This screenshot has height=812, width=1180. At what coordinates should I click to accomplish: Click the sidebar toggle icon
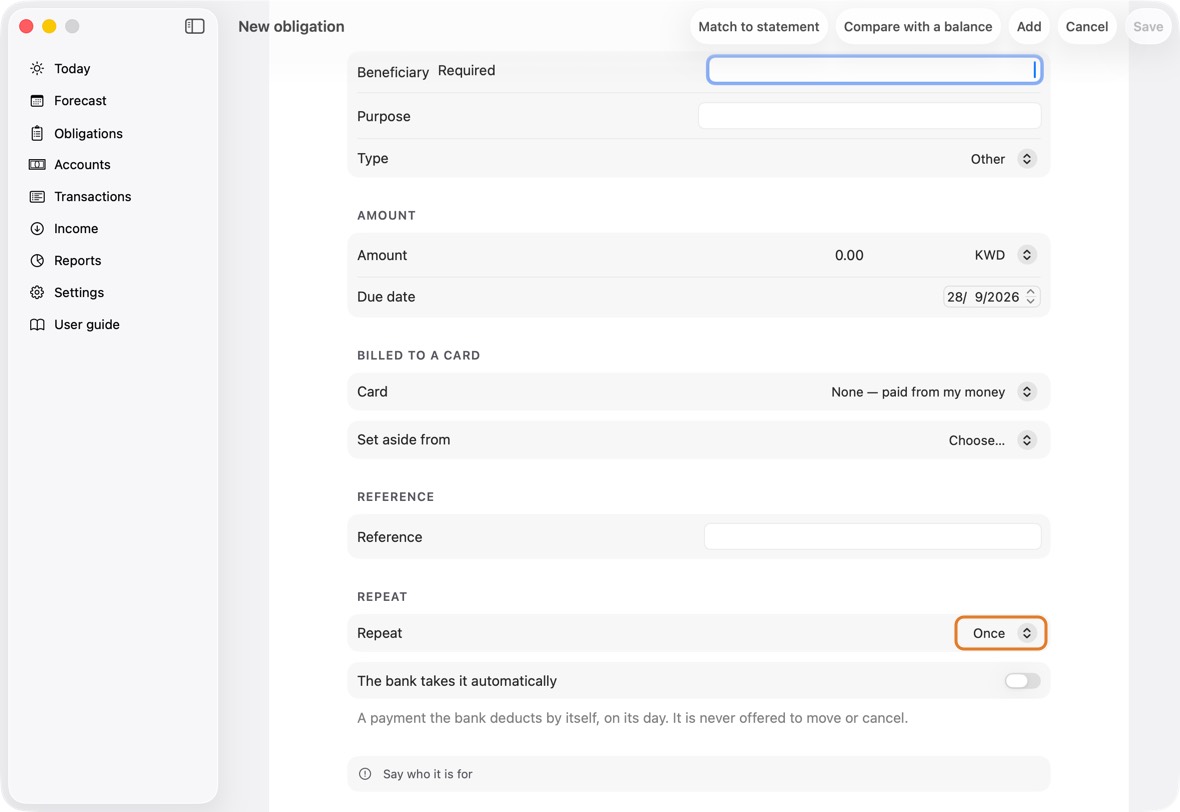pyautogui.click(x=194, y=26)
